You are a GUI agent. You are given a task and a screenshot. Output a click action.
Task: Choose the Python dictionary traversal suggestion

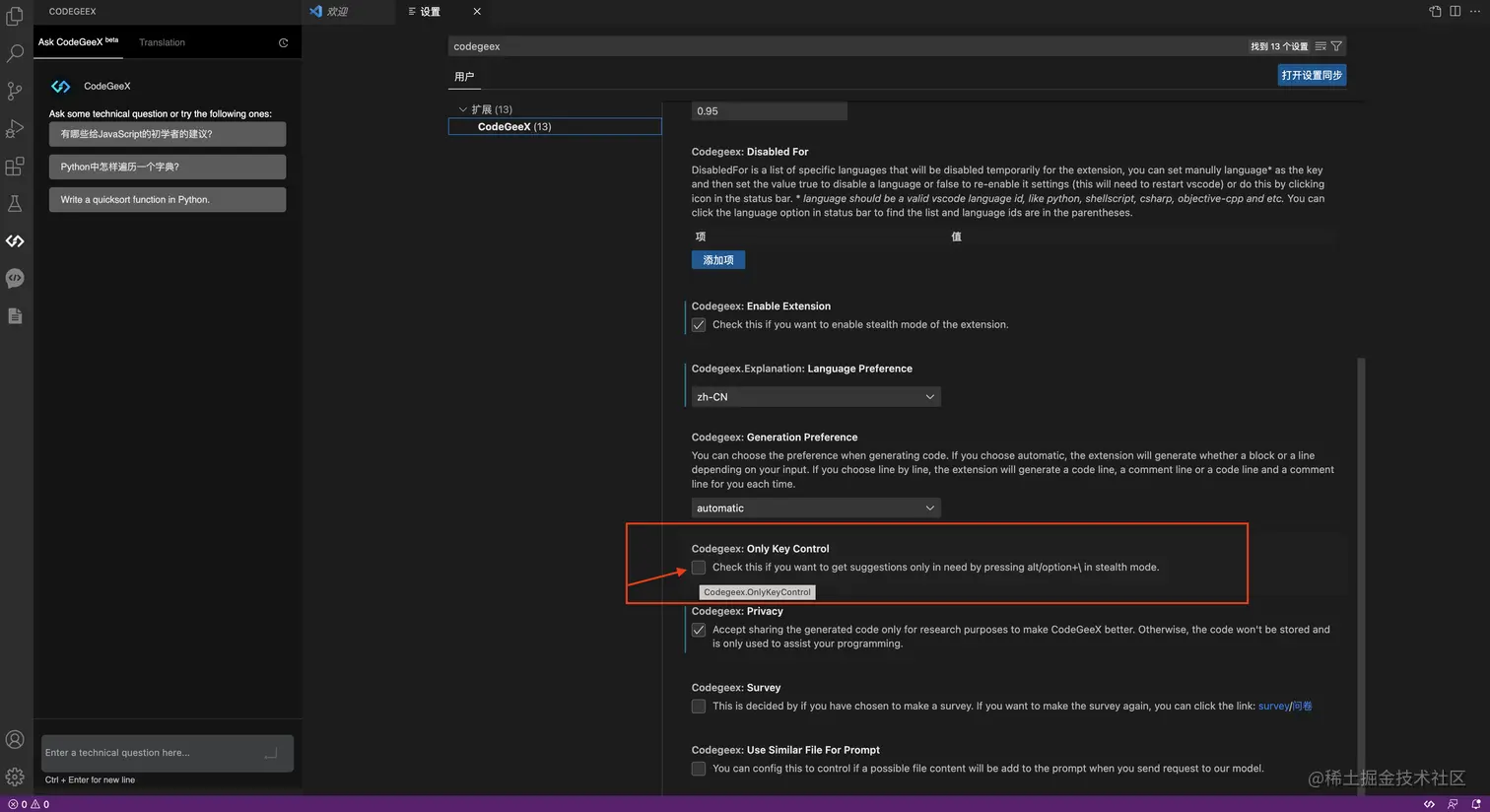[168, 167]
